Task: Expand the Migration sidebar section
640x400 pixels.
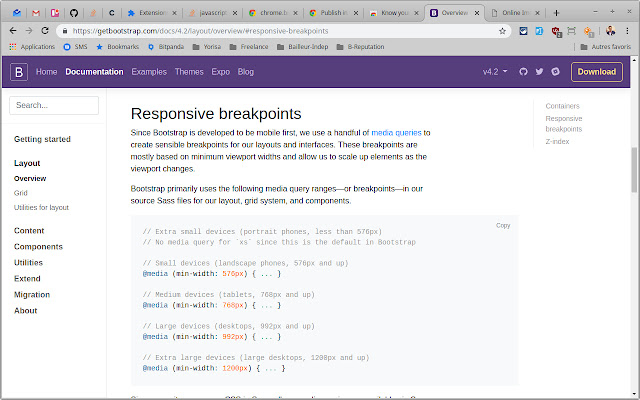Action: click(32, 294)
